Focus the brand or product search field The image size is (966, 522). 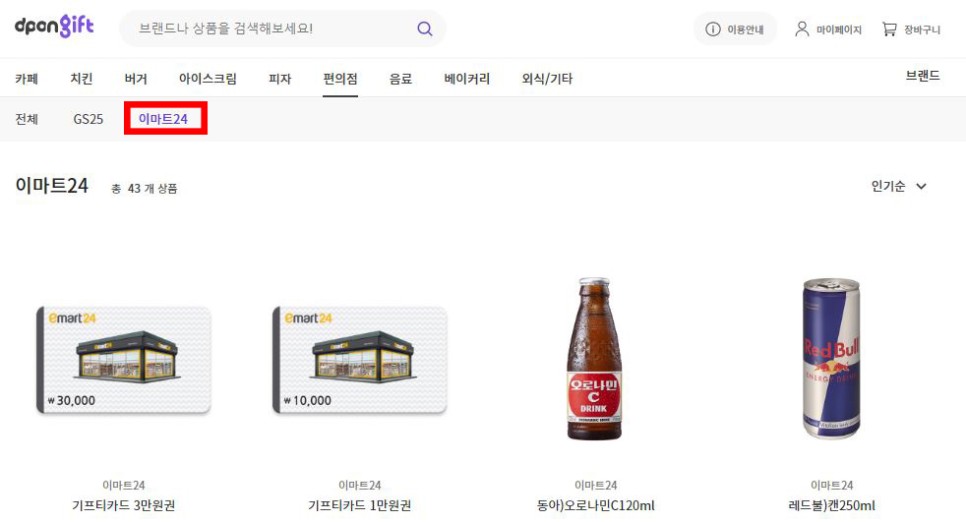282,28
